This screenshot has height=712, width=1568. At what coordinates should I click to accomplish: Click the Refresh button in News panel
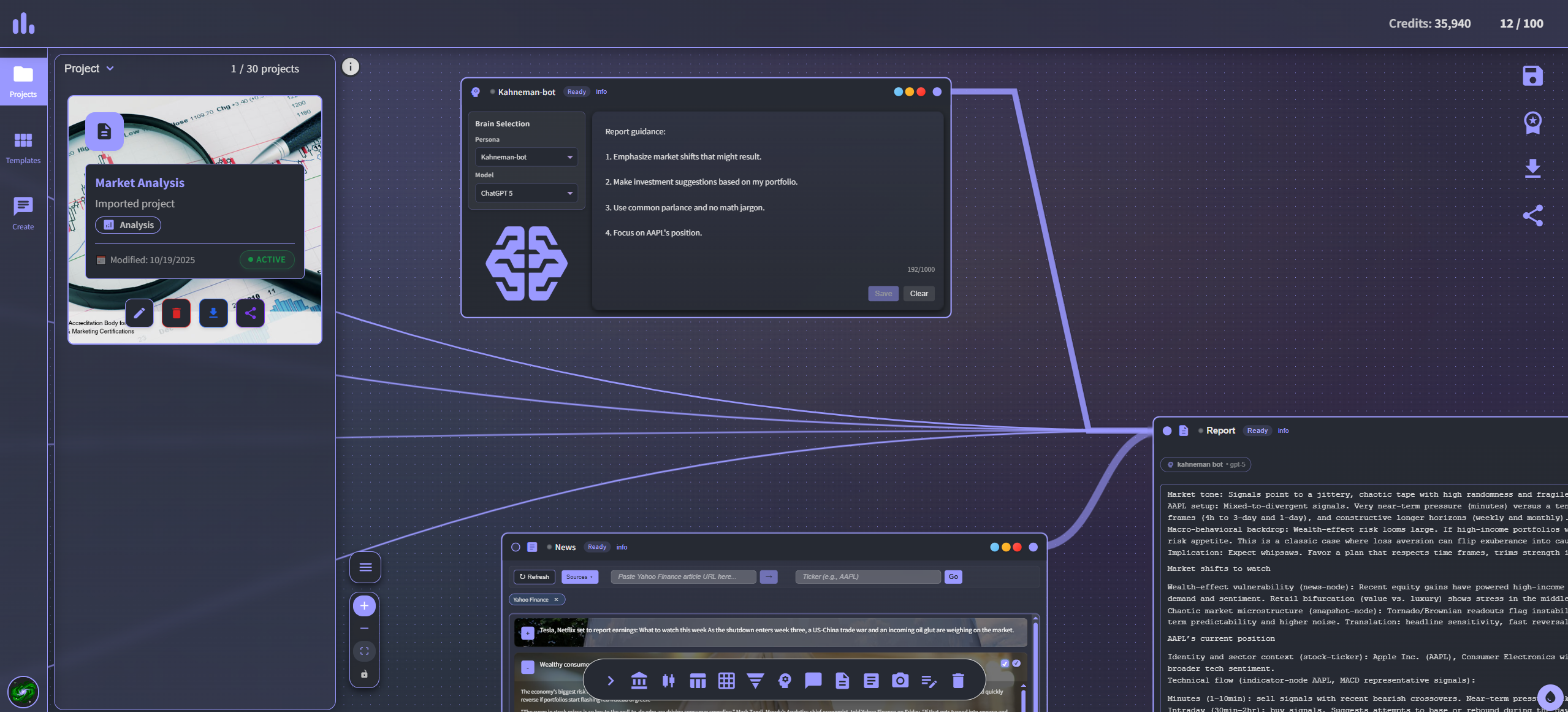(x=534, y=577)
